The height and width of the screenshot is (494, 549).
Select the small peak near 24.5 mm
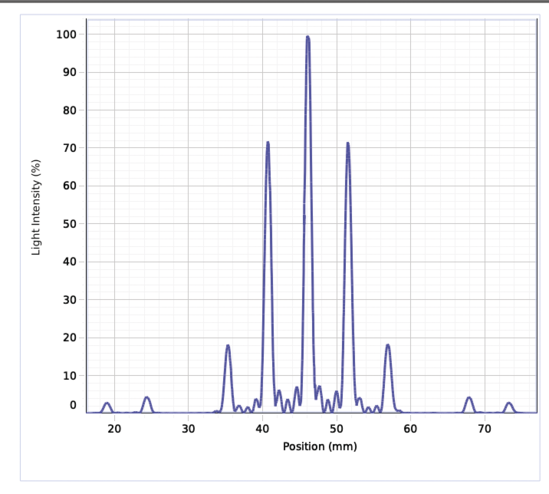point(147,398)
